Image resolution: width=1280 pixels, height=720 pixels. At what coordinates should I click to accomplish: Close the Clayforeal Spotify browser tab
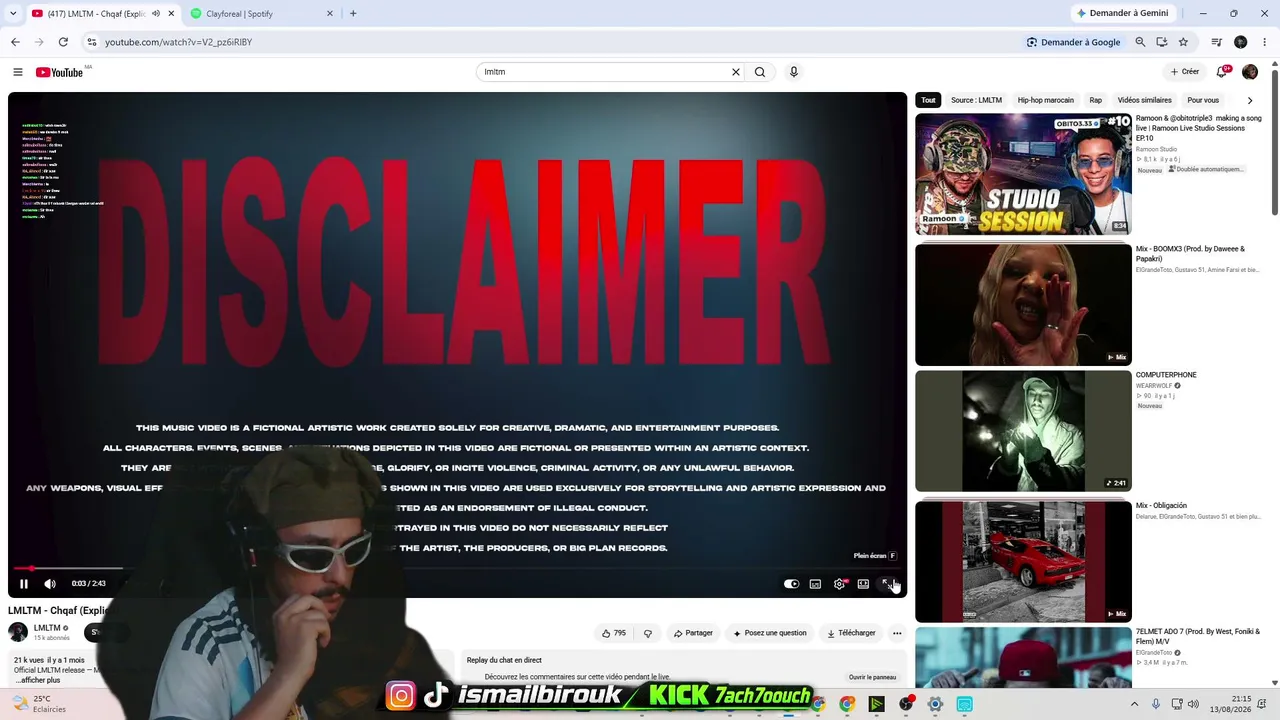(330, 14)
